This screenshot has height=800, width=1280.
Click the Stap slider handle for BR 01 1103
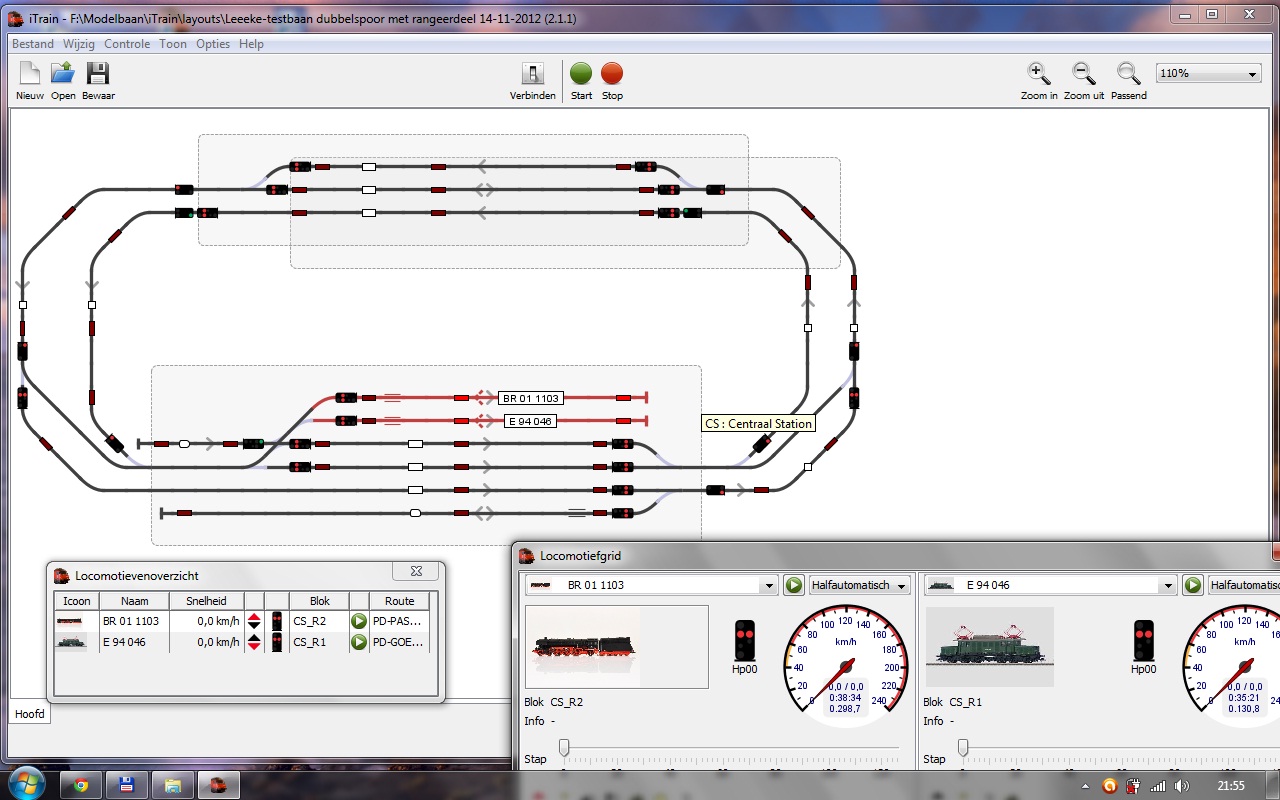(x=564, y=747)
